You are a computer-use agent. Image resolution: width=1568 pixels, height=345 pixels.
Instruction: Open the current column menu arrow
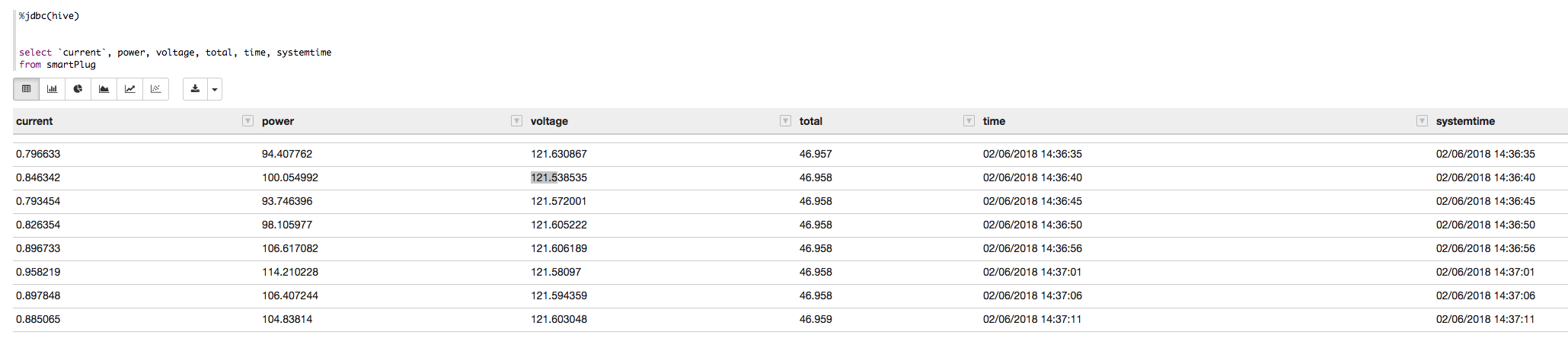(x=247, y=121)
